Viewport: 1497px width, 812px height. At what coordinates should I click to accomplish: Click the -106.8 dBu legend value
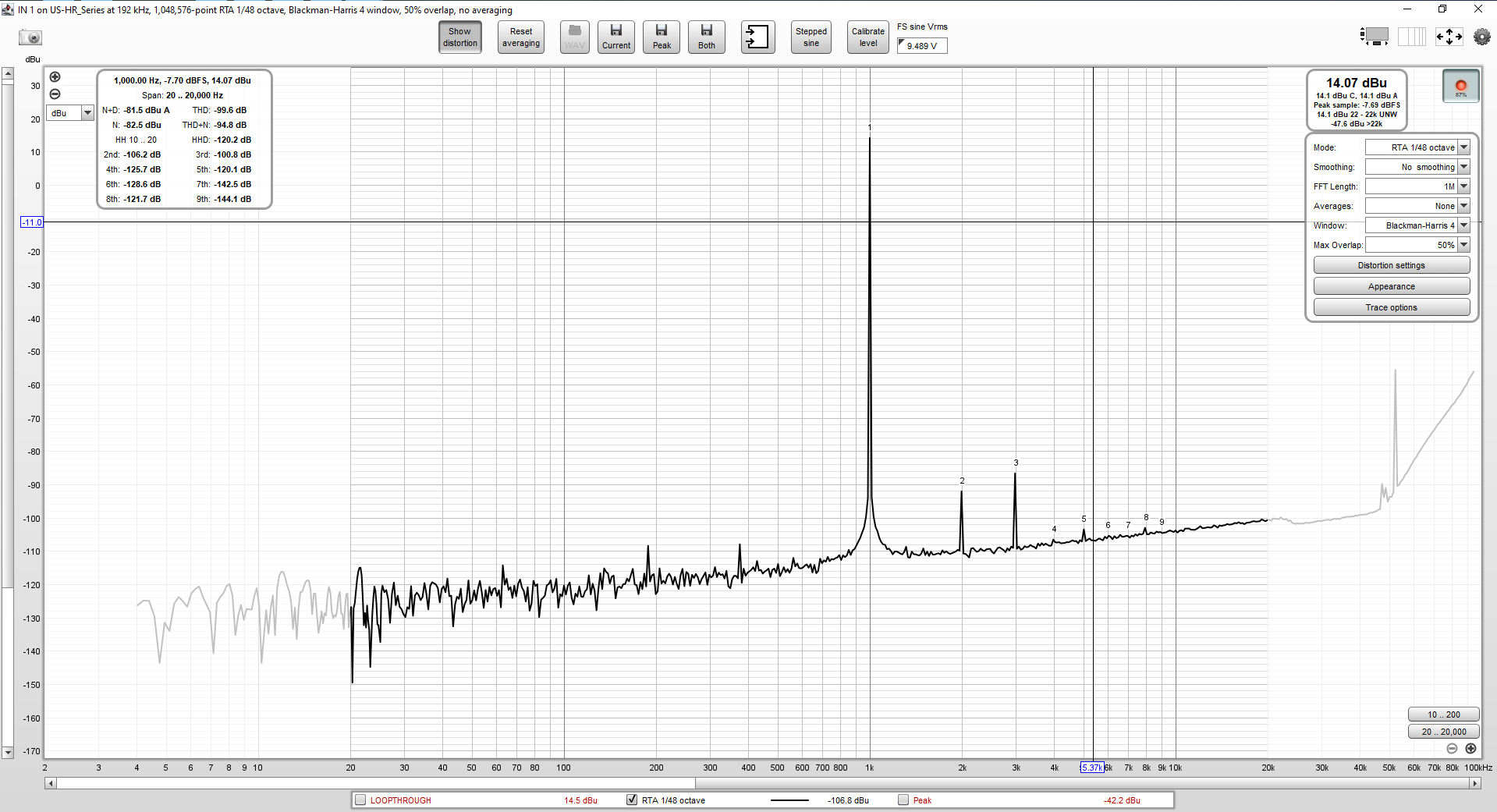point(848,800)
